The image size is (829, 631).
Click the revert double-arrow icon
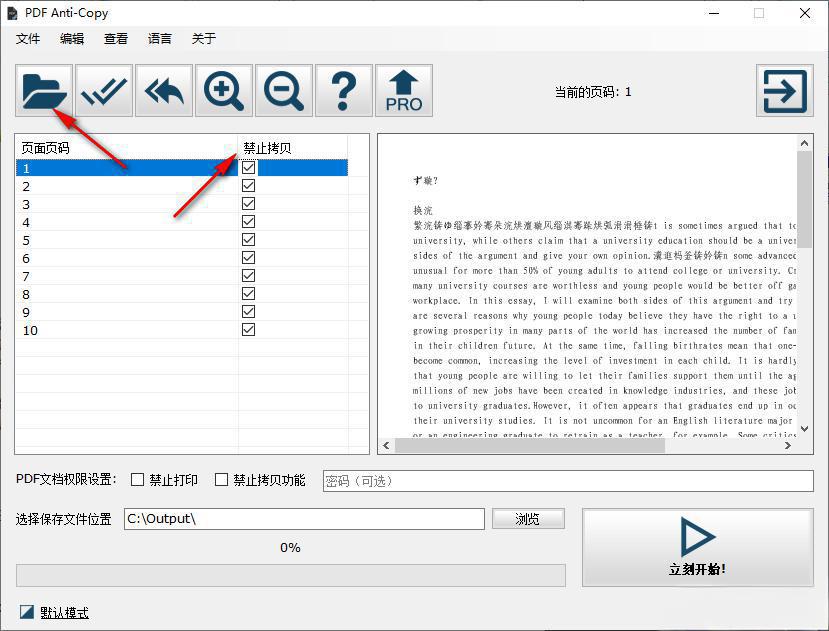[x=163, y=90]
